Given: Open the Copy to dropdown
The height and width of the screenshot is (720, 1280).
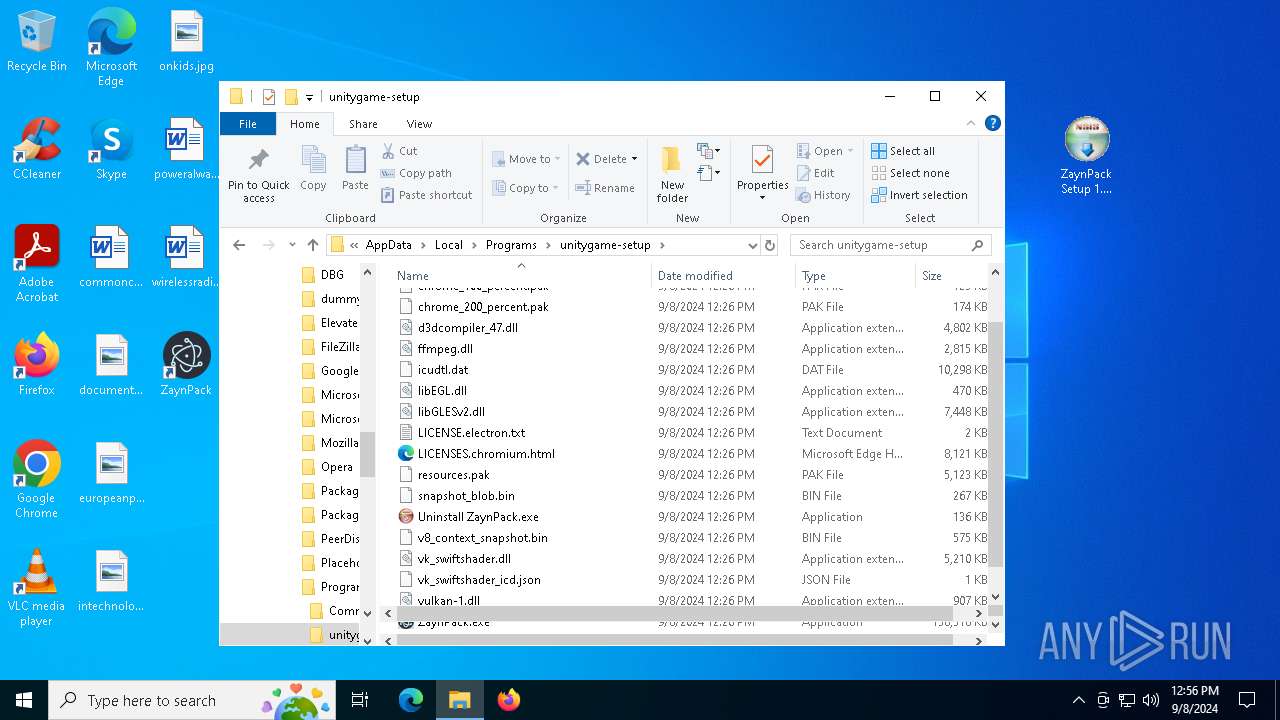Looking at the screenshot, I should click(526, 188).
